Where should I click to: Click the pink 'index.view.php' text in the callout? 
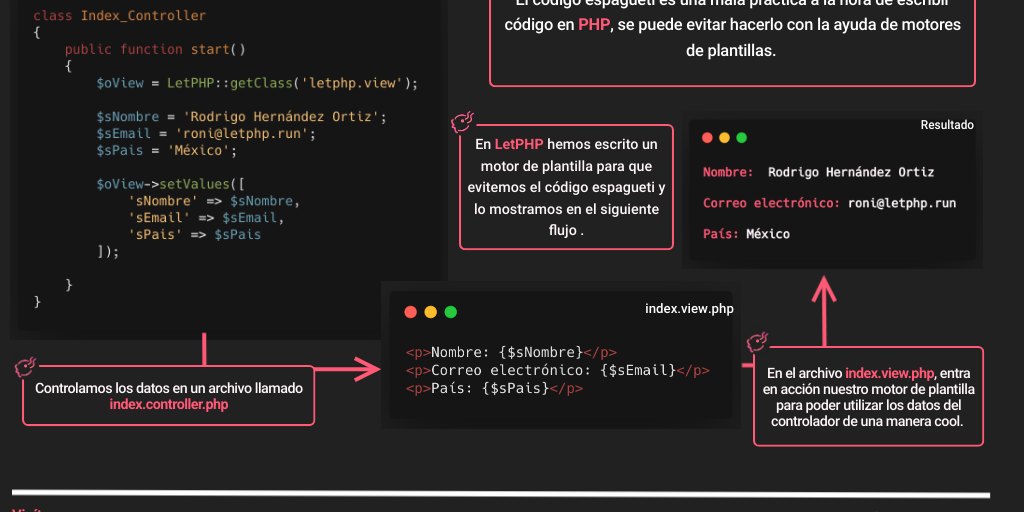(889, 374)
